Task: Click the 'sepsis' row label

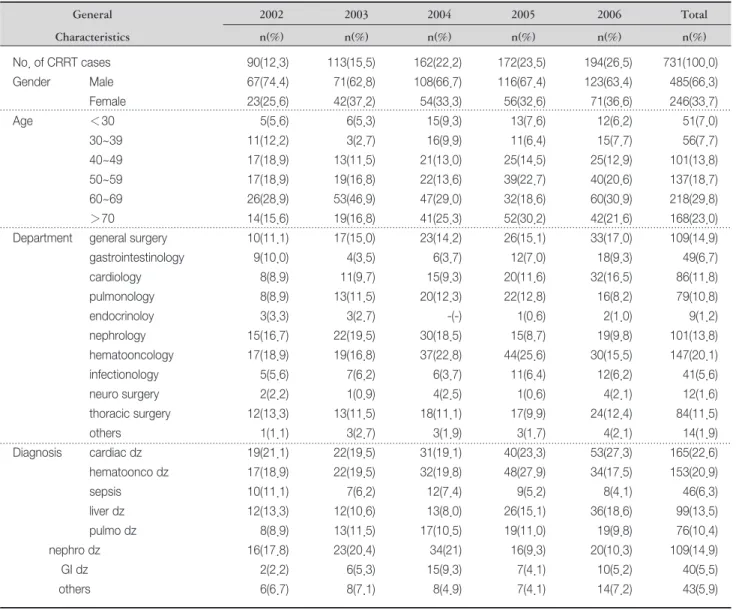Action: click(105, 492)
